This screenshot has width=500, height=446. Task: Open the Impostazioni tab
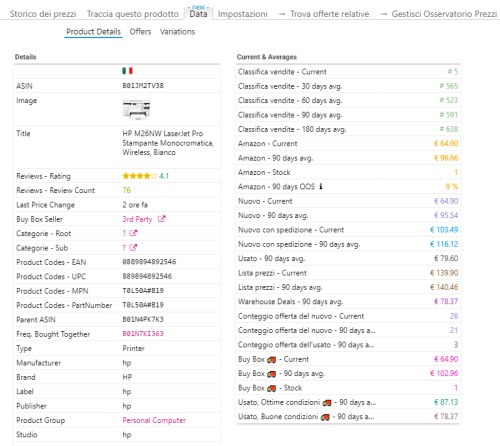[243, 14]
